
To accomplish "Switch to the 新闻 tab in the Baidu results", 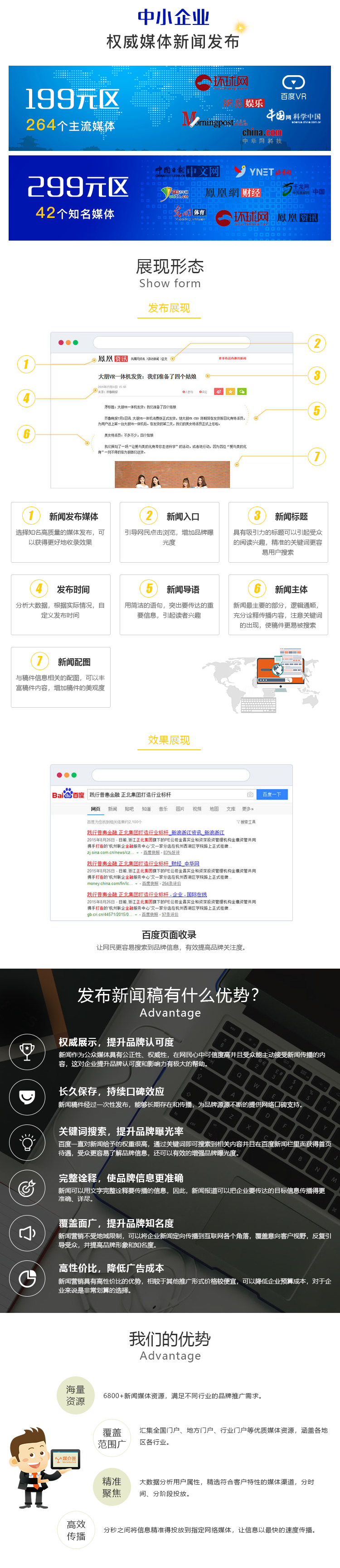I will coord(112,809).
